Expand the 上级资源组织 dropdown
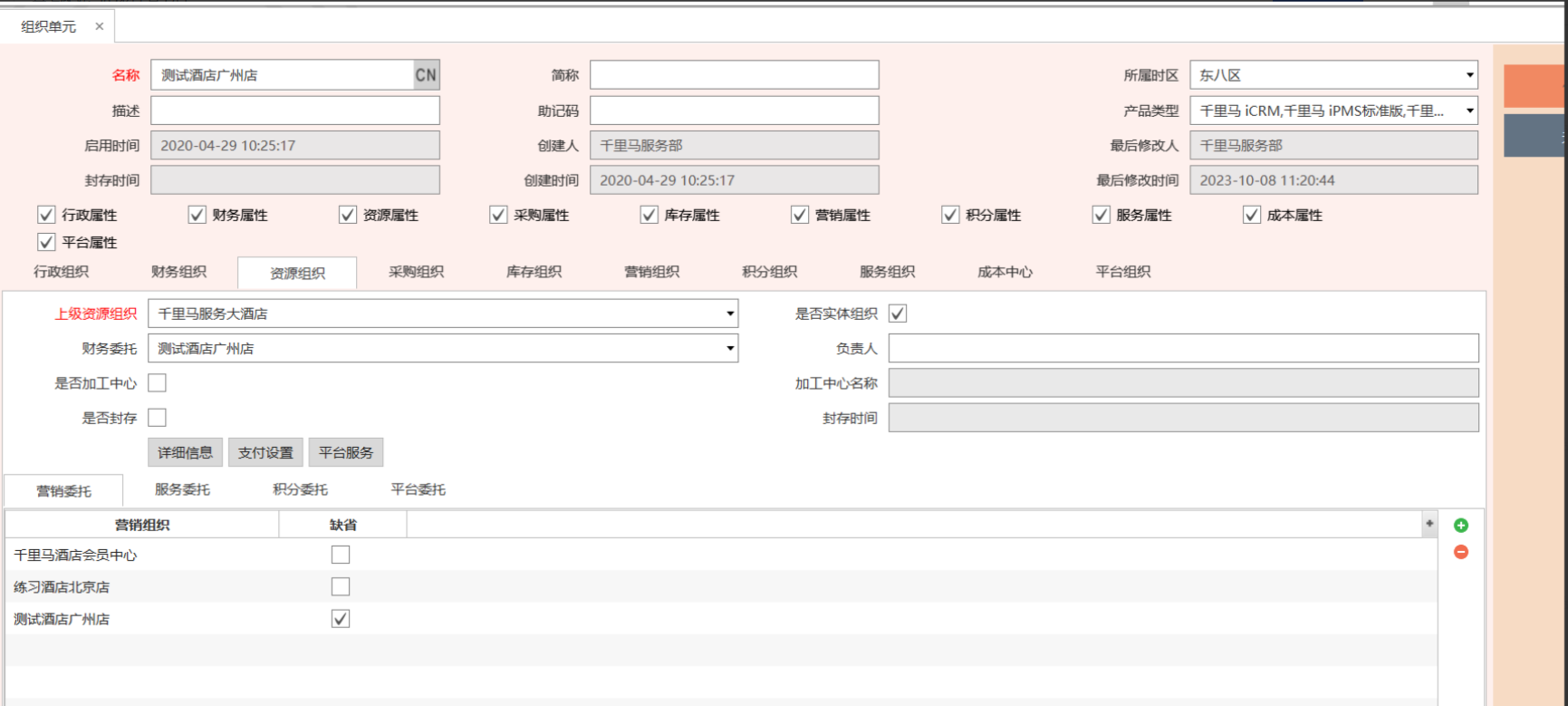This screenshot has width=1568, height=706. coord(730,314)
